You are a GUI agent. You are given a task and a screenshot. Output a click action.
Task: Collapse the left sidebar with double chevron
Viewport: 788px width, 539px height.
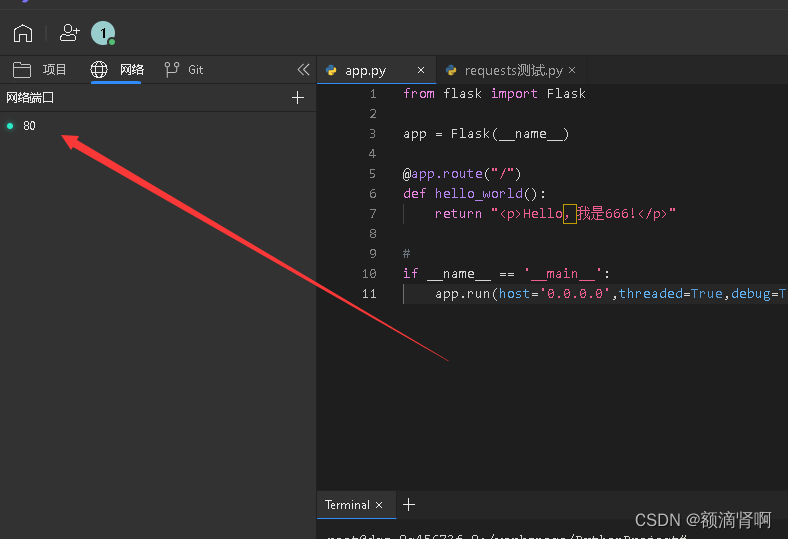pyautogui.click(x=303, y=69)
